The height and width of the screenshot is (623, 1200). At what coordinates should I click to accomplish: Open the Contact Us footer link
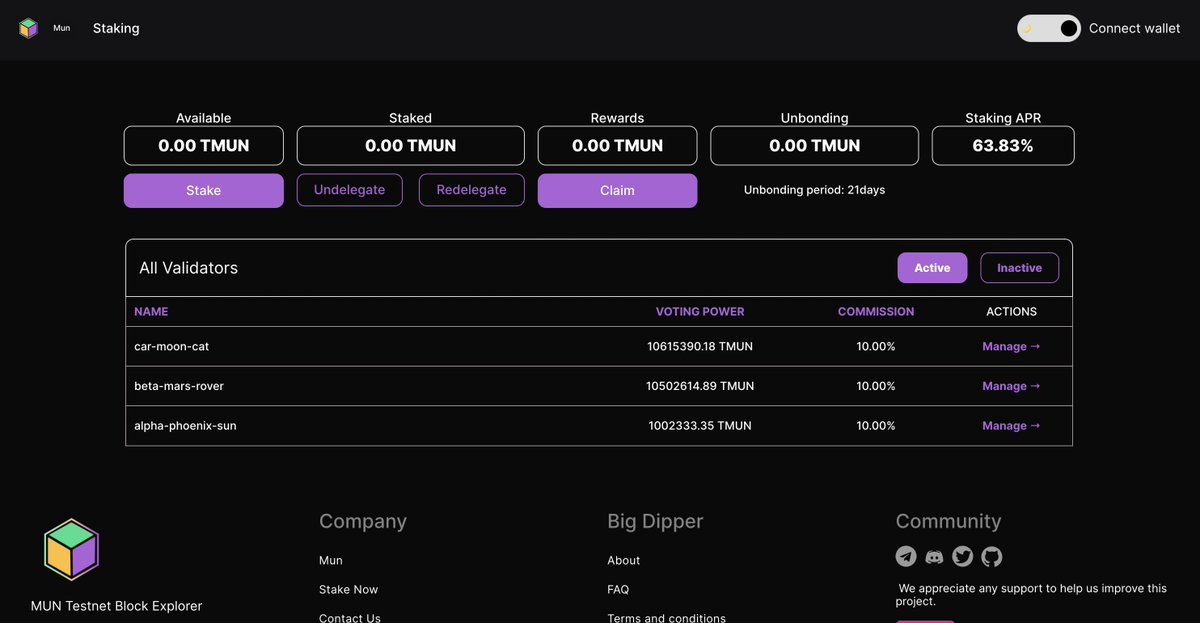point(350,618)
